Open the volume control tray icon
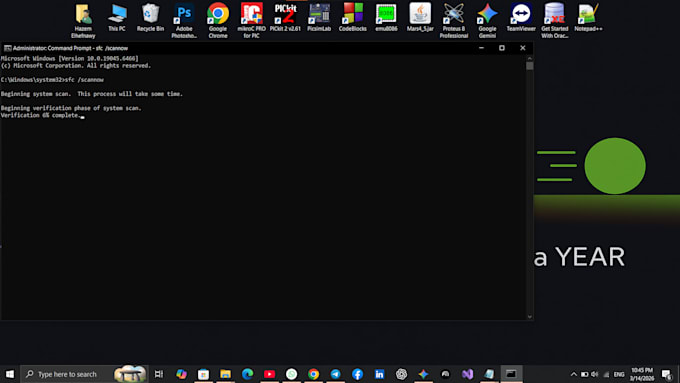The image size is (680, 383). (595, 374)
